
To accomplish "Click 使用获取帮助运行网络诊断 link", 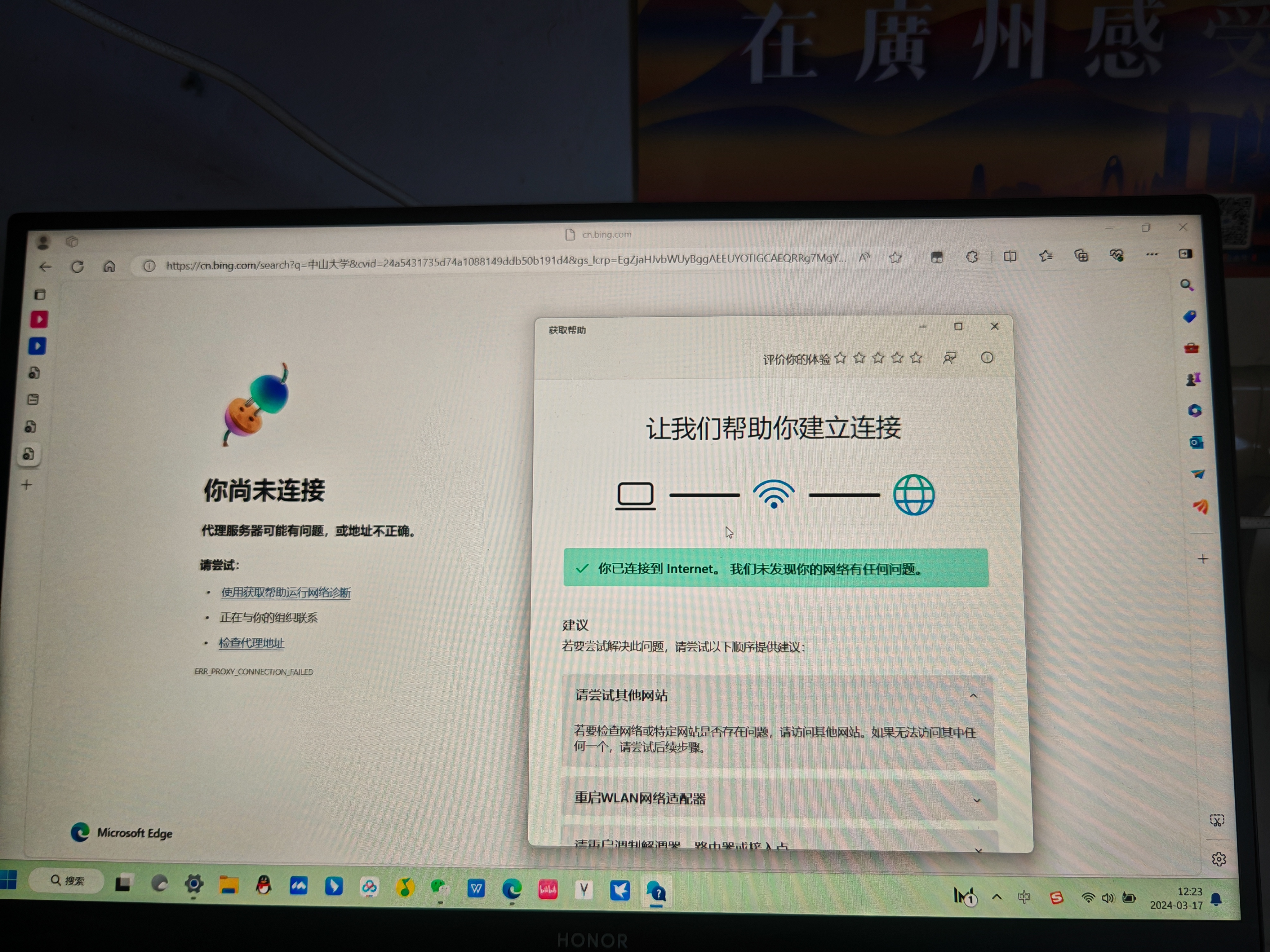I will [x=286, y=593].
